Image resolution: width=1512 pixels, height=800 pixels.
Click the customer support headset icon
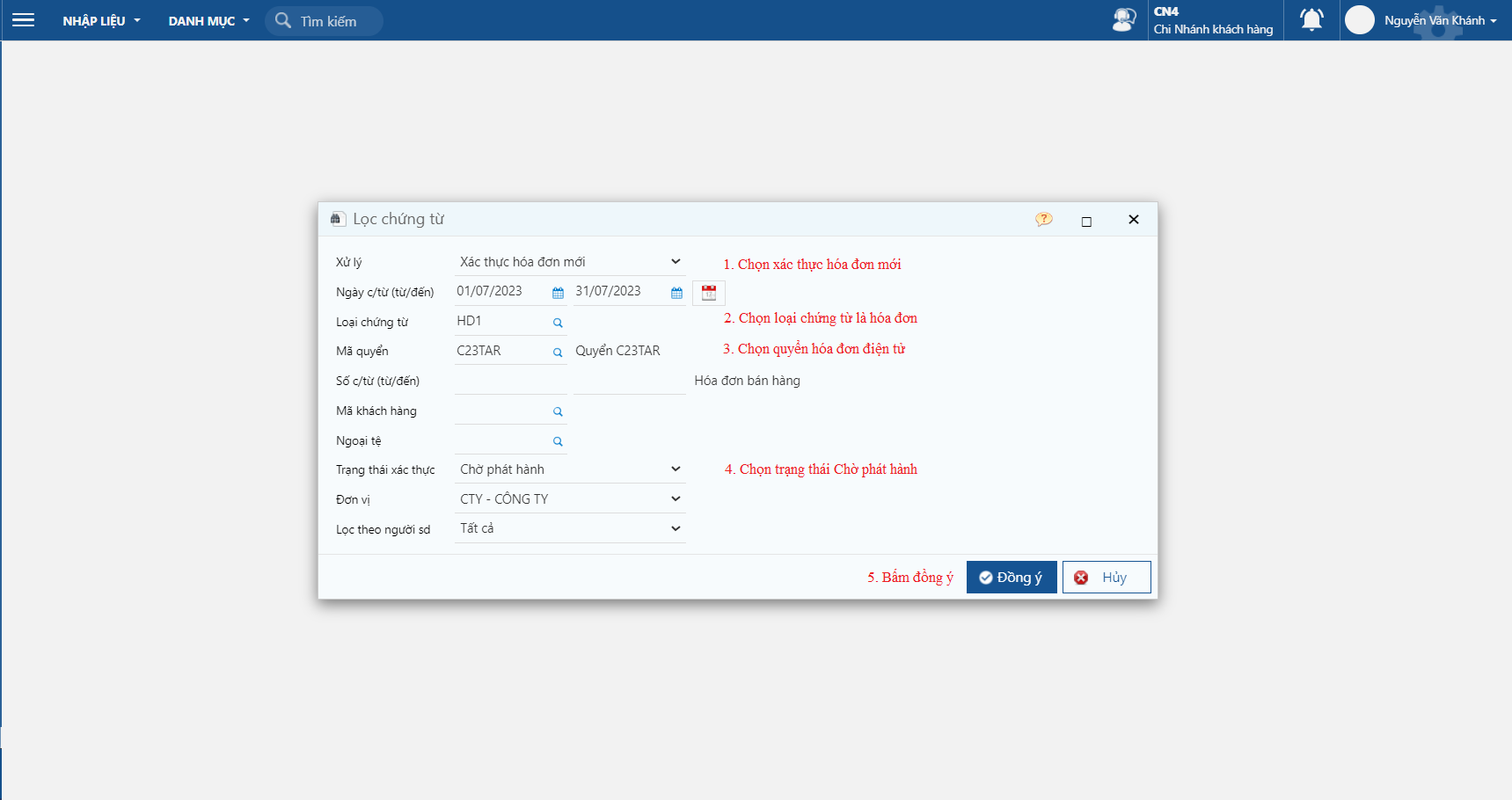coord(1123,20)
